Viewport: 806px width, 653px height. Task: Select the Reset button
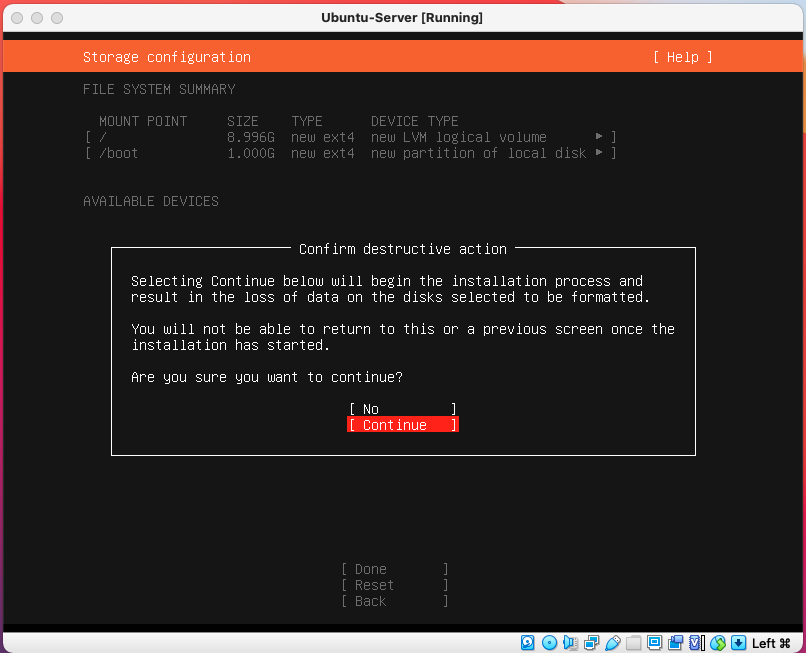click(394, 585)
